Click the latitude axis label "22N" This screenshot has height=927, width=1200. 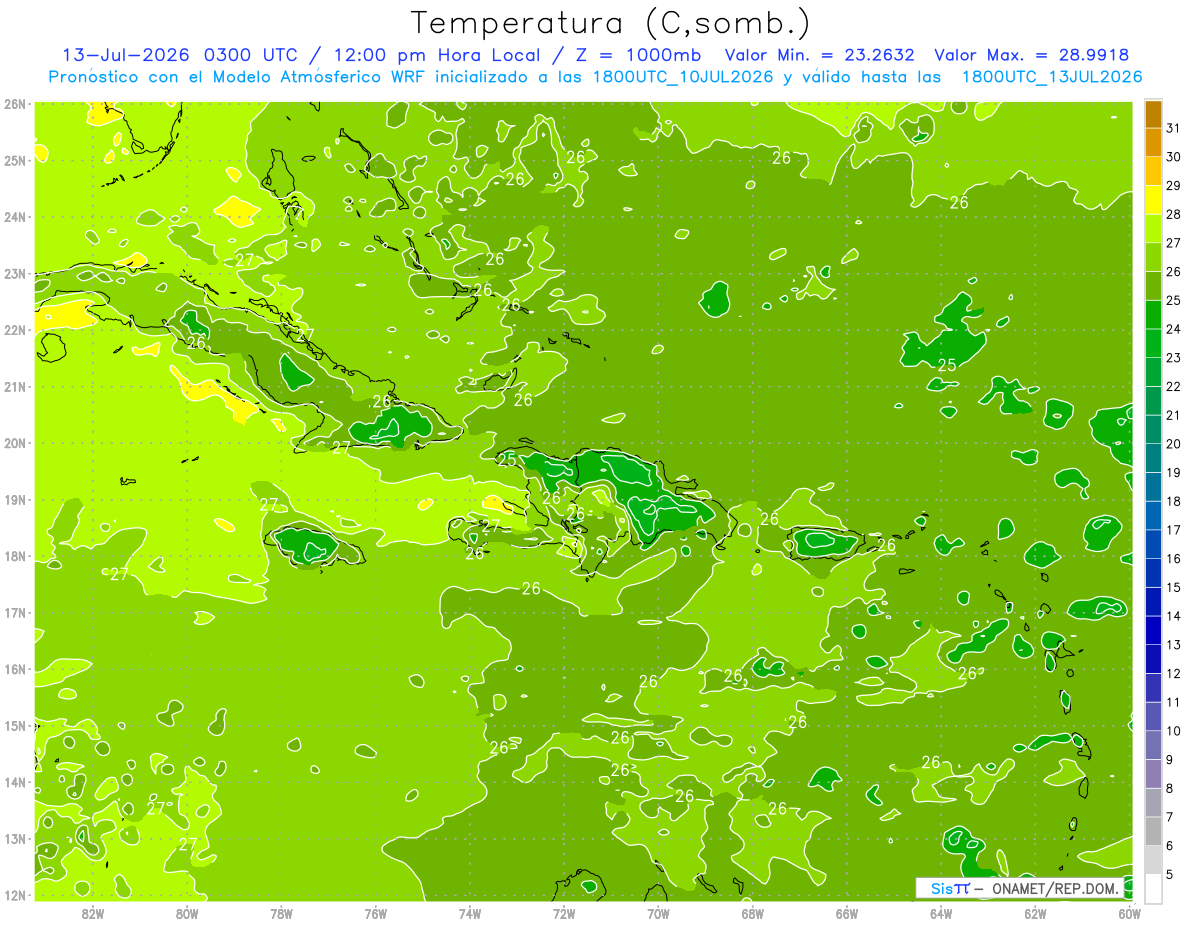point(15,330)
